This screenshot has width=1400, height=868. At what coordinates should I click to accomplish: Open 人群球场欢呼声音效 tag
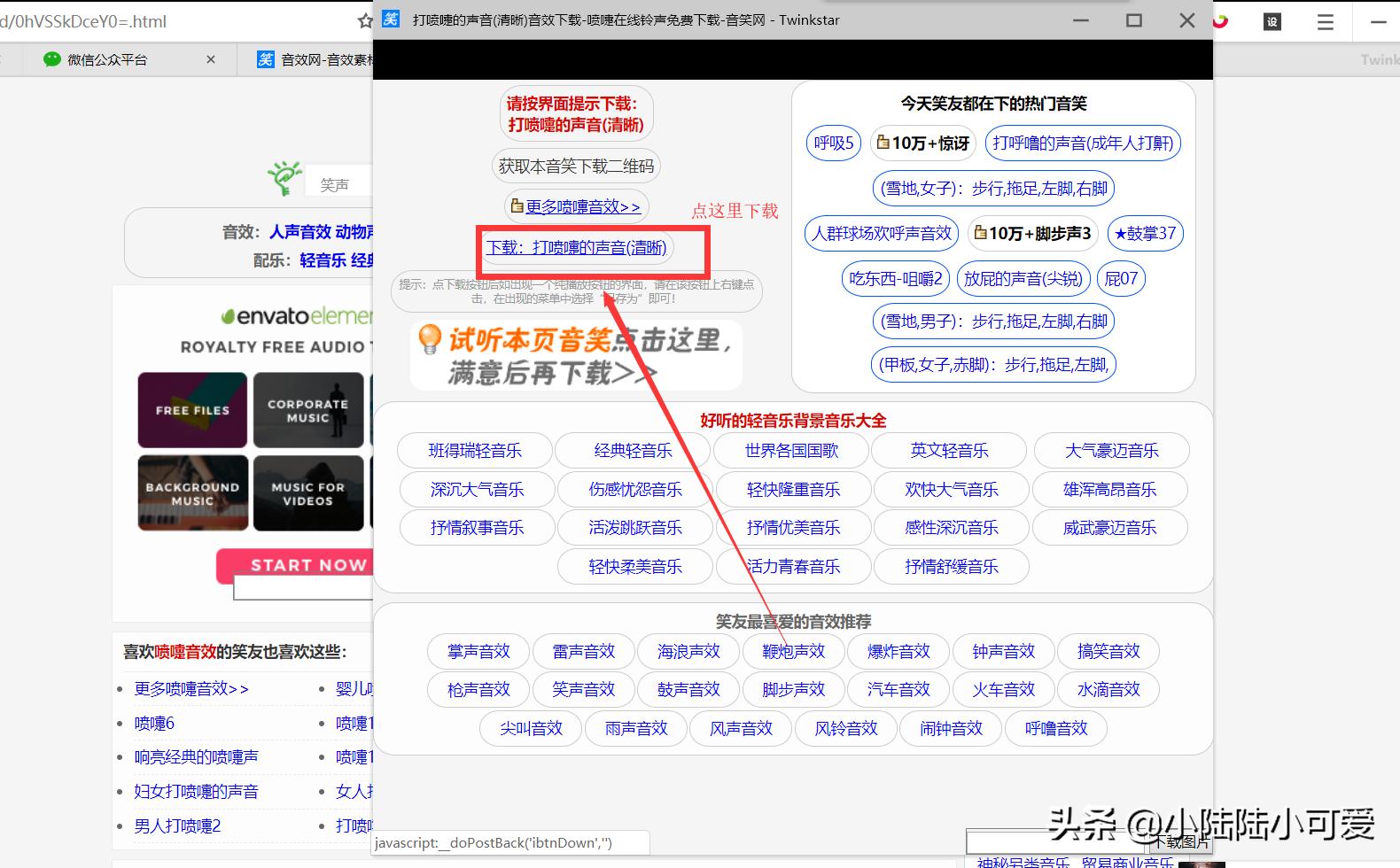[x=882, y=233]
